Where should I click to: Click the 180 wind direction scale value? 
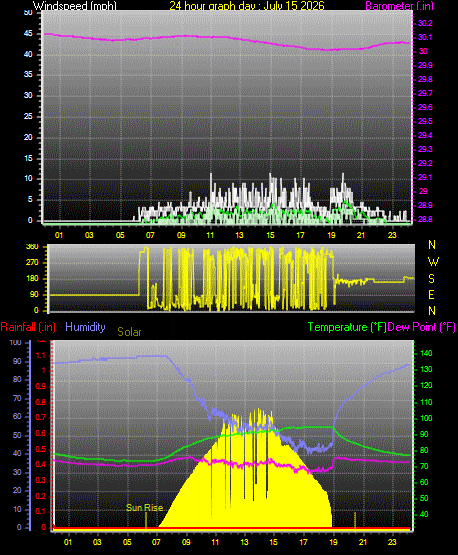(x=32, y=279)
